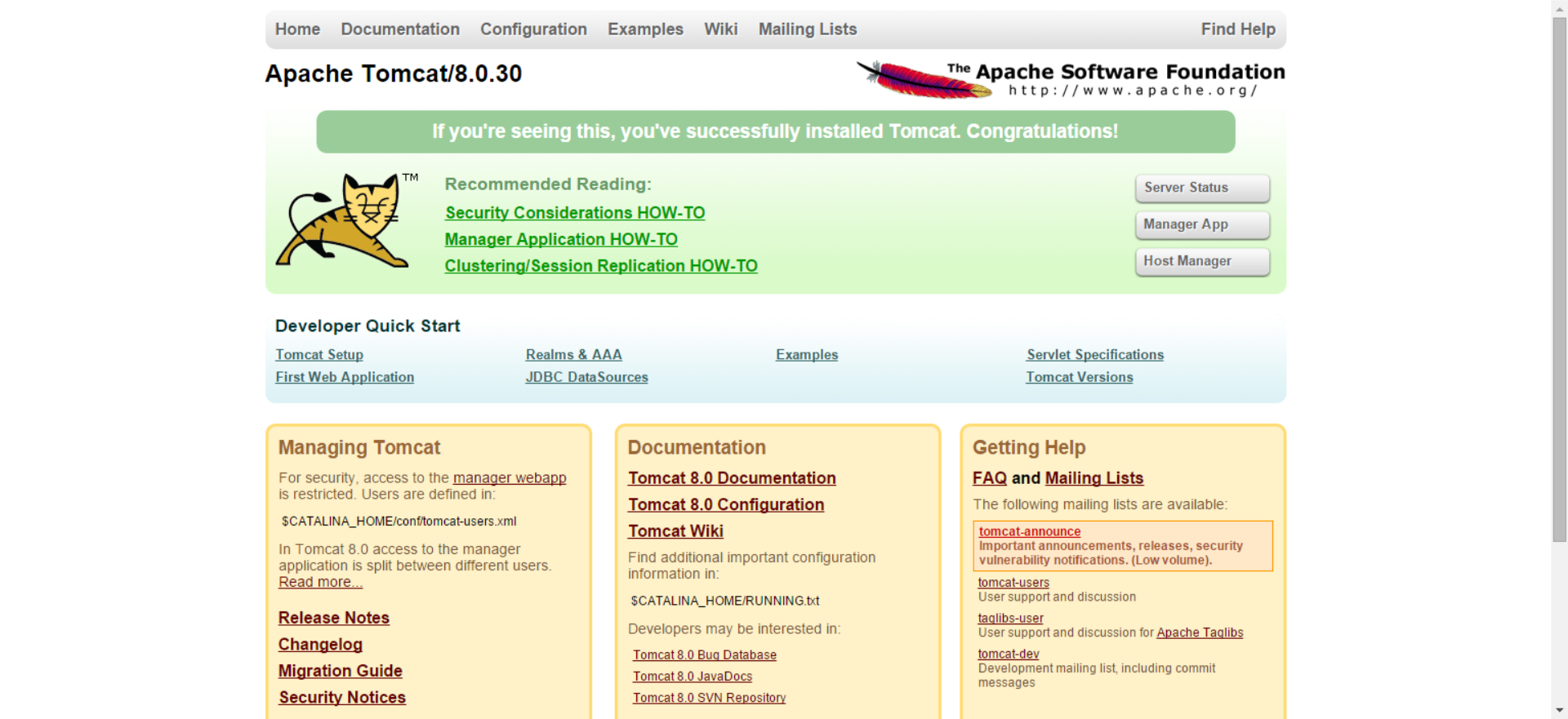Open the tomcat-users mailing list link

click(1013, 583)
